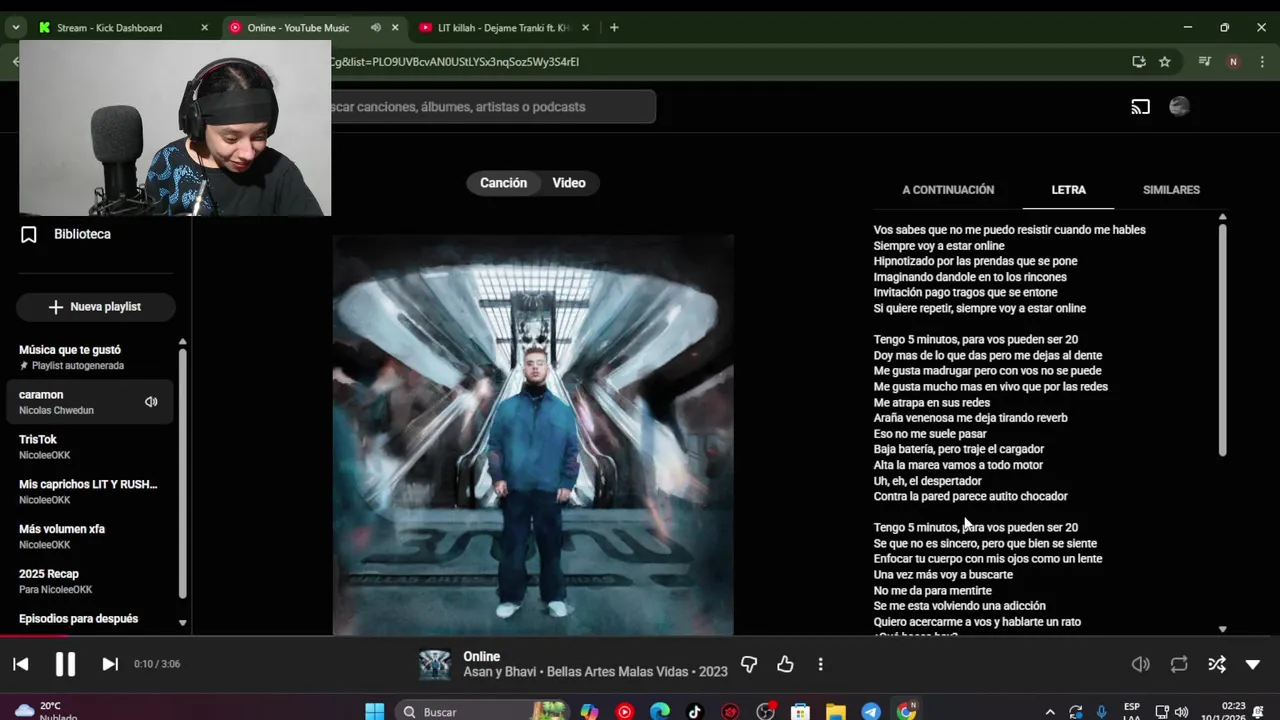Open the tab search dropdown
This screenshot has width=1280, height=720.
click(15, 28)
